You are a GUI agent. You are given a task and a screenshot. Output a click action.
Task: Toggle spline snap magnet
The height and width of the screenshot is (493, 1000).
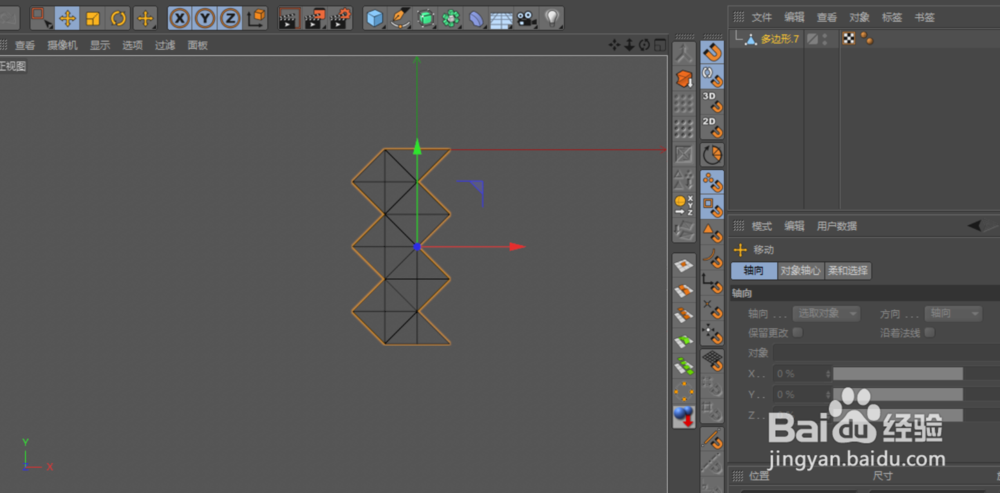[712, 258]
